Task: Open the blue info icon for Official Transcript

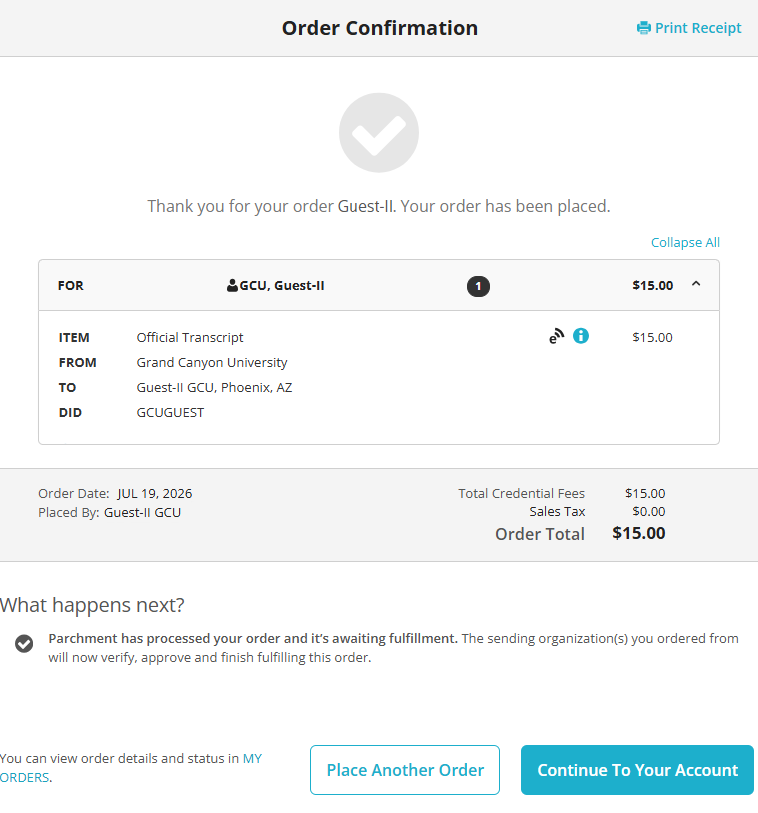Action: pyautogui.click(x=581, y=336)
